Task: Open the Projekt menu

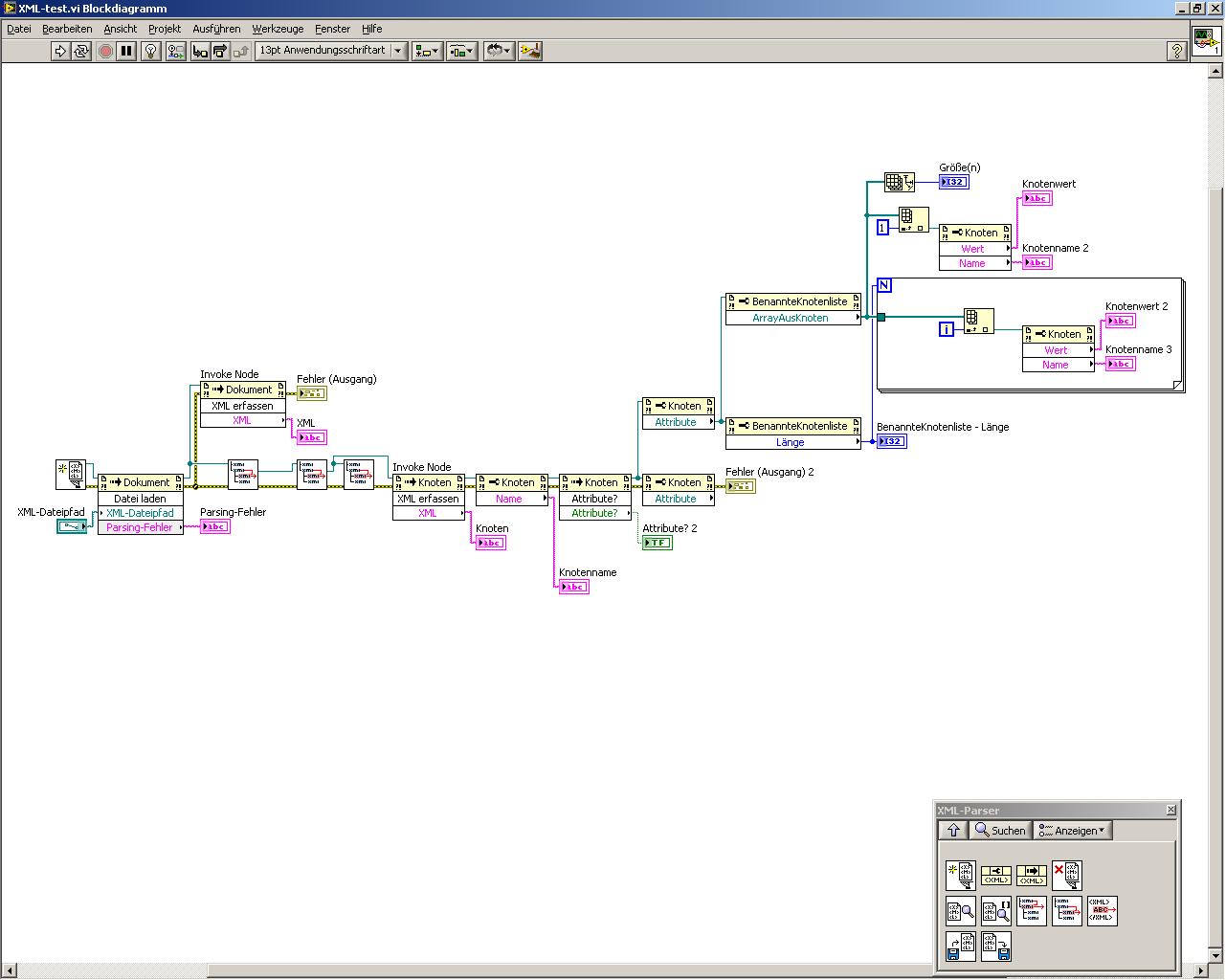Action: pyautogui.click(x=165, y=29)
